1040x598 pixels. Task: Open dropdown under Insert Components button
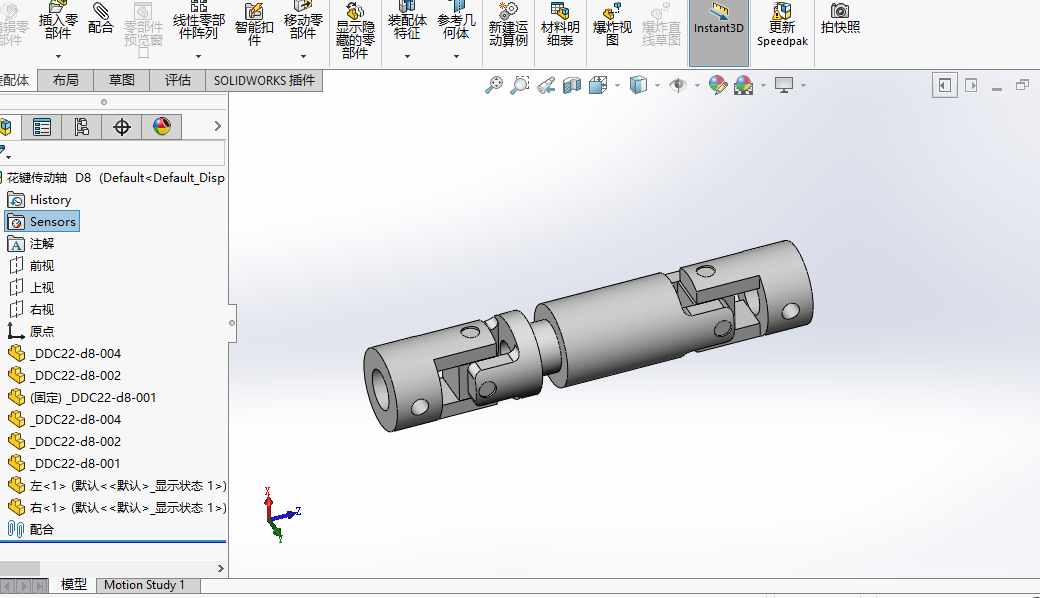pyautogui.click(x=58, y=56)
